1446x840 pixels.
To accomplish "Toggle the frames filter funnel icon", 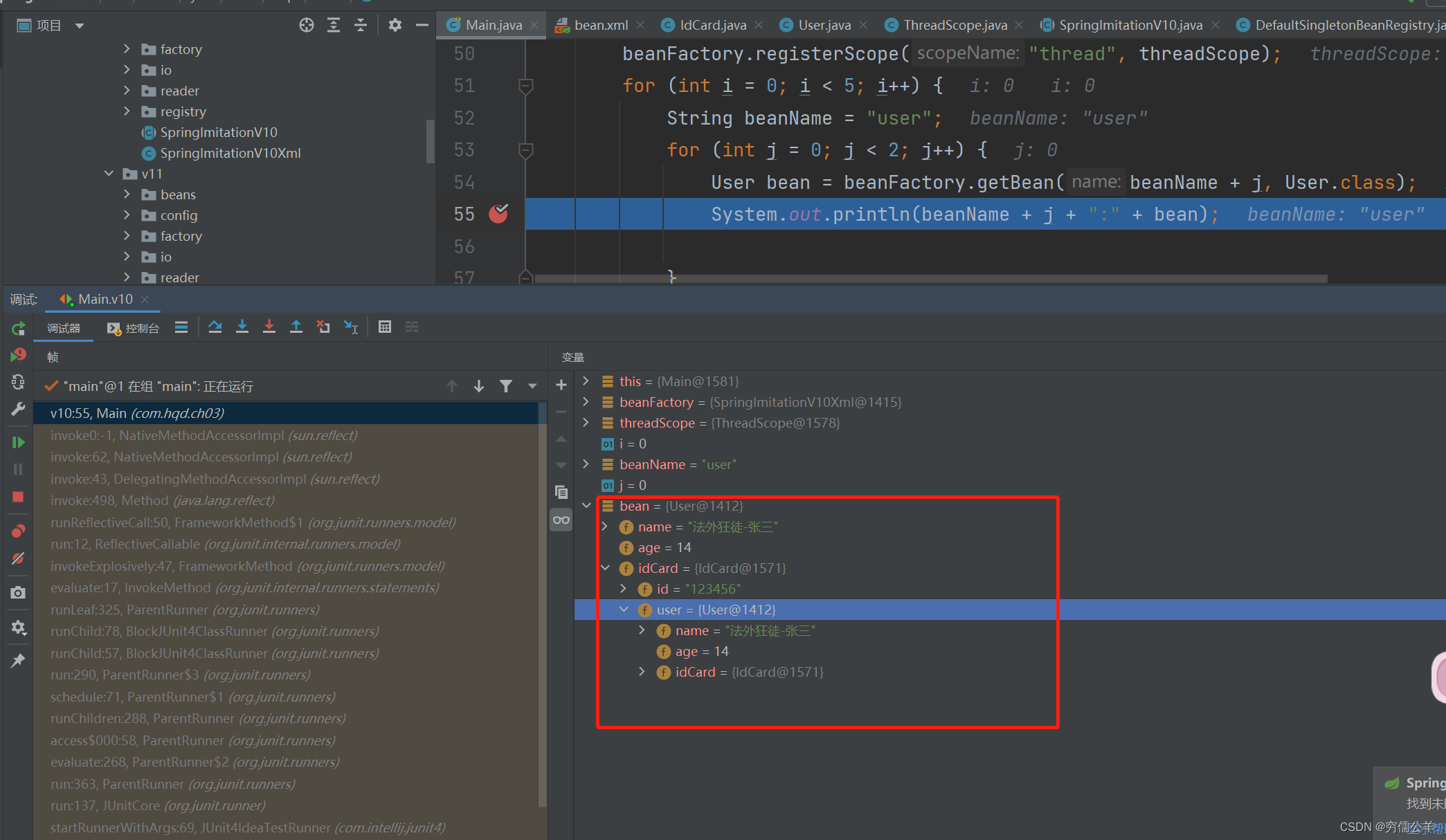I will click(506, 386).
